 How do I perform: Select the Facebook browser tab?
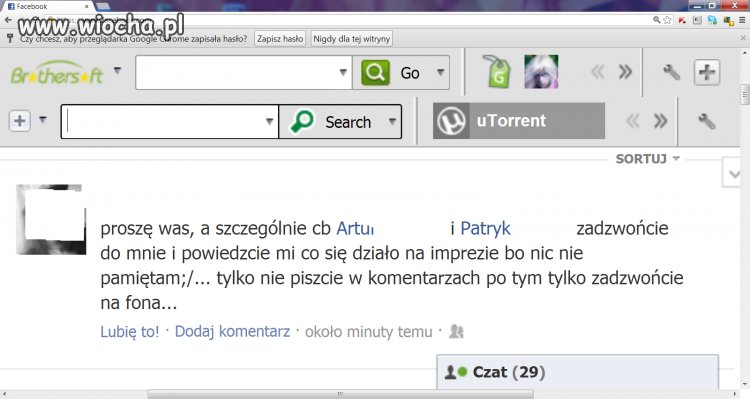46,6
